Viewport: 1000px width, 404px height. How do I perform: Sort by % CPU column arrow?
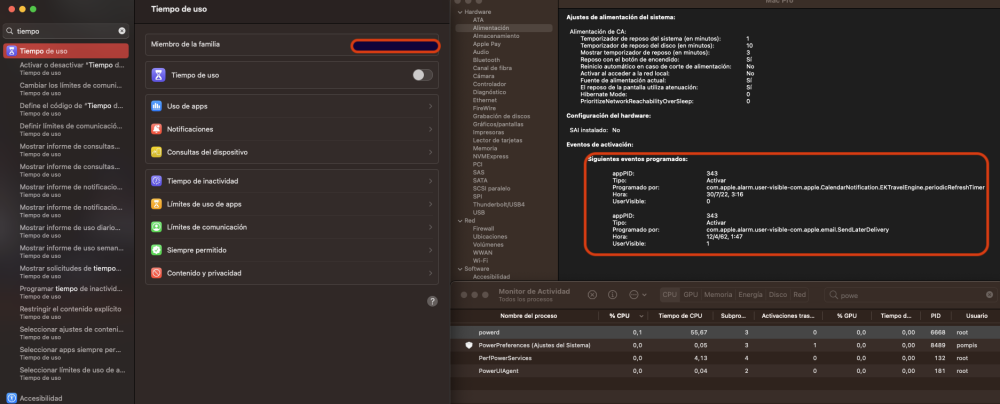641,316
